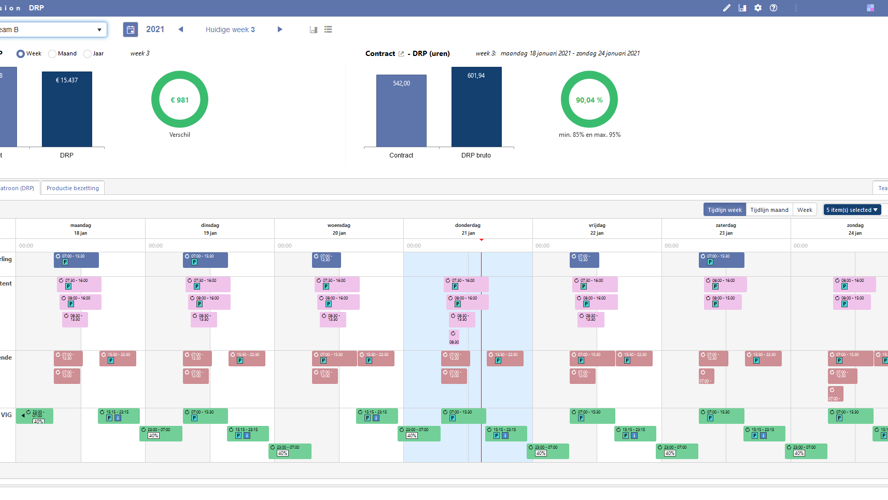The image size is (888, 500).
Task: Click the € 981 Verschil donut chart
Action: 180,100
